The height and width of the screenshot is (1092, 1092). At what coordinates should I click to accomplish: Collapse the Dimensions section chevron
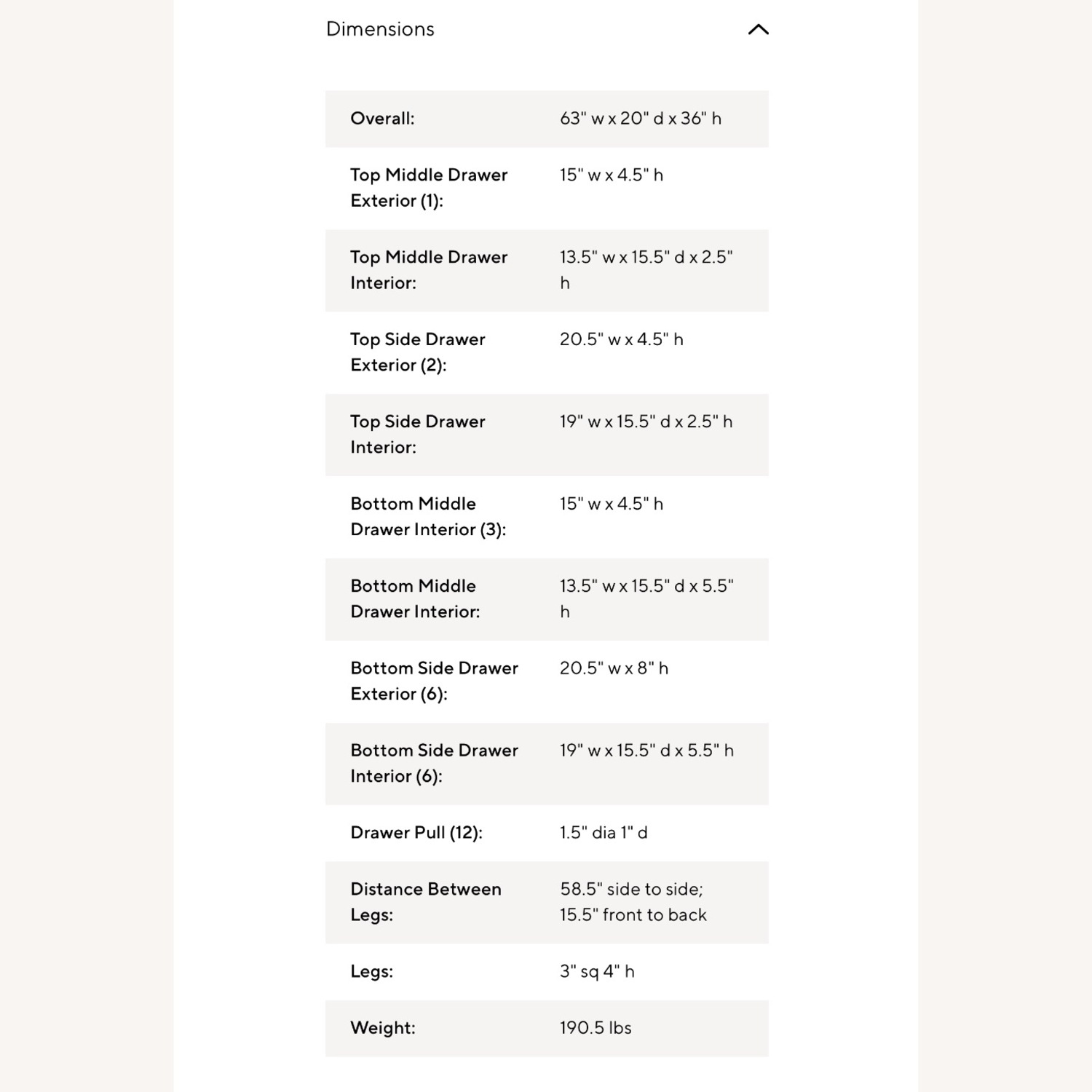(758, 30)
